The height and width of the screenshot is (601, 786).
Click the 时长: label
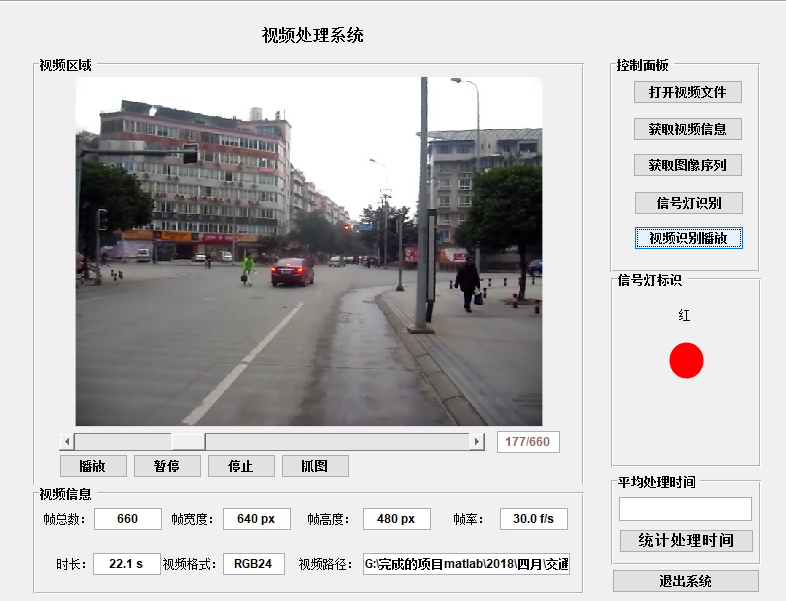[x=71, y=564]
